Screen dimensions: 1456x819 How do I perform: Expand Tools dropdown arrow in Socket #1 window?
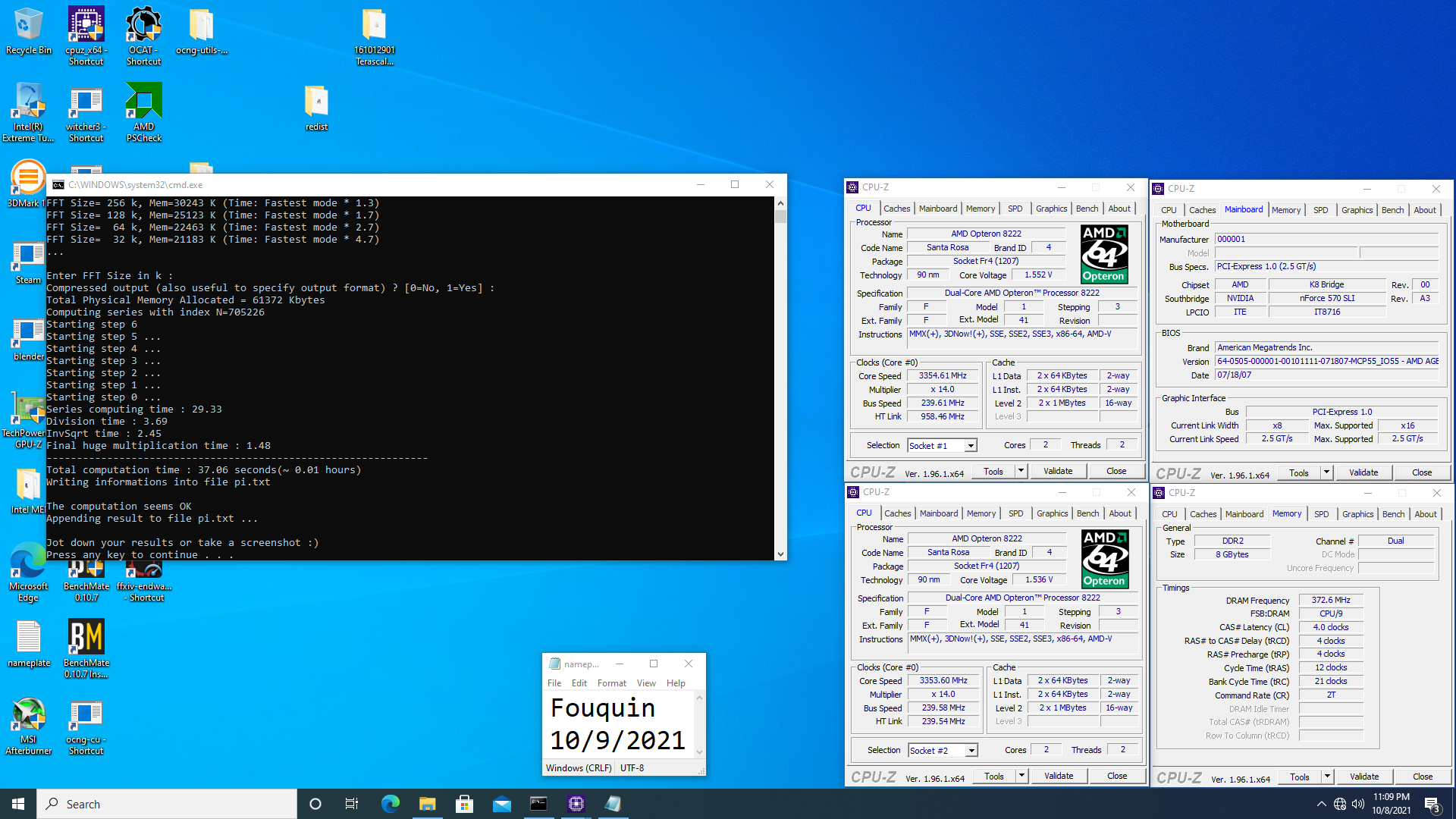click(1021, 471)
